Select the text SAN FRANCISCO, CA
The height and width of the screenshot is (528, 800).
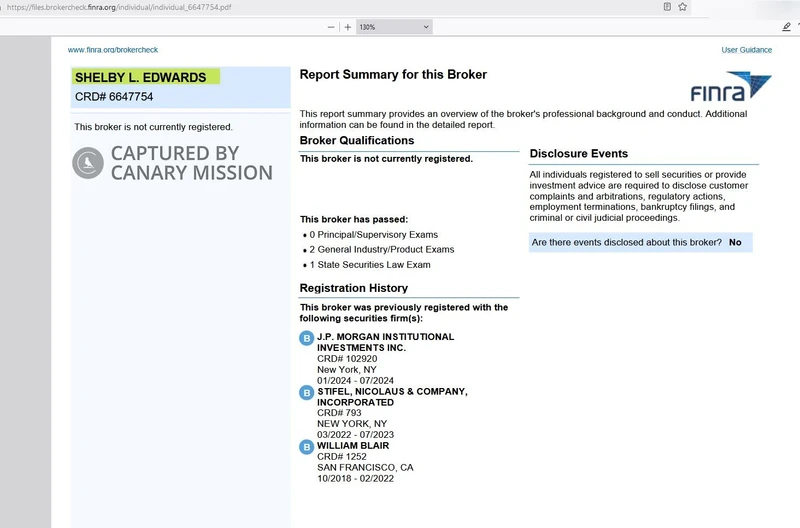click(x=365, y=467)
